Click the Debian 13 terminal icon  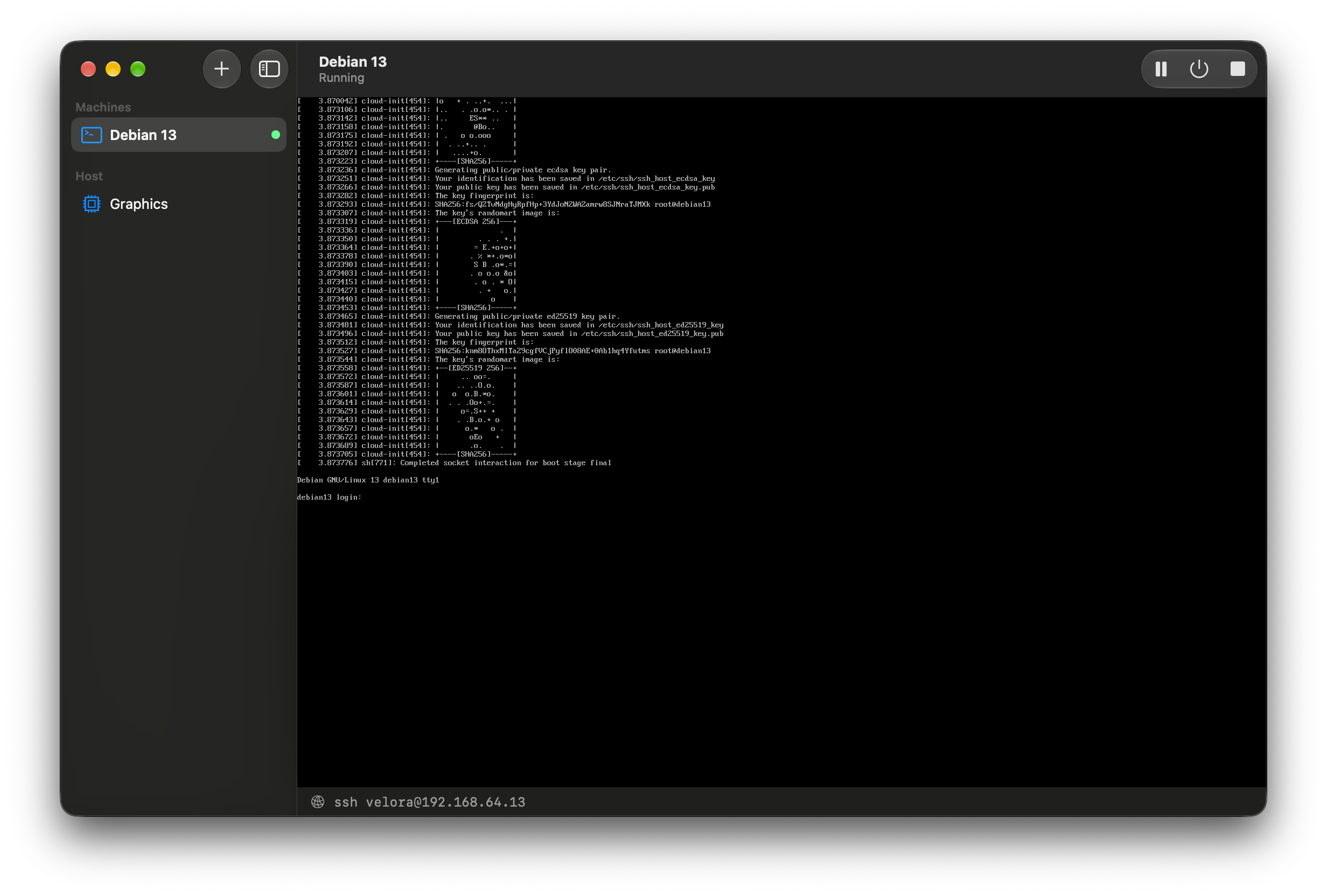coord(92,135)
